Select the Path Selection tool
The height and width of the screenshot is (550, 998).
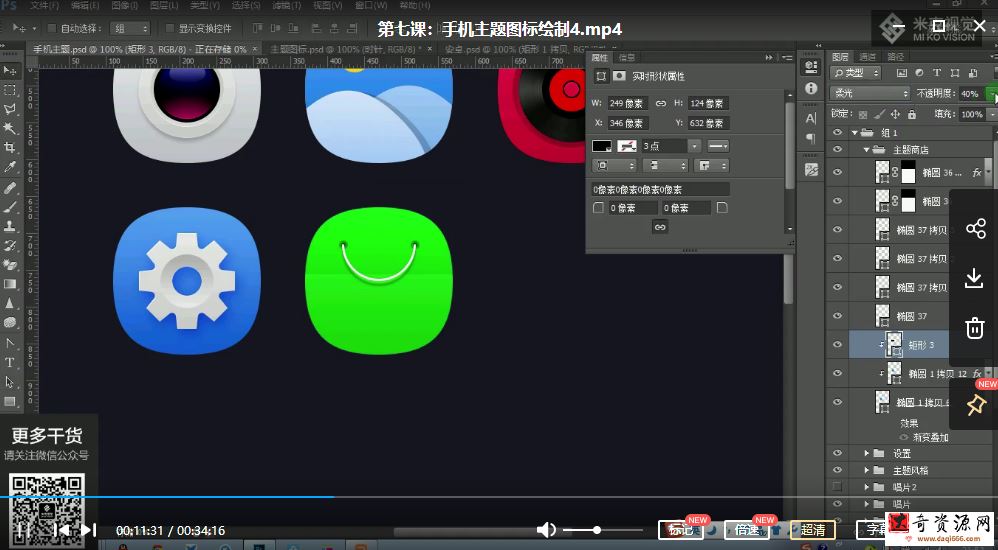(x=10, y=382)
